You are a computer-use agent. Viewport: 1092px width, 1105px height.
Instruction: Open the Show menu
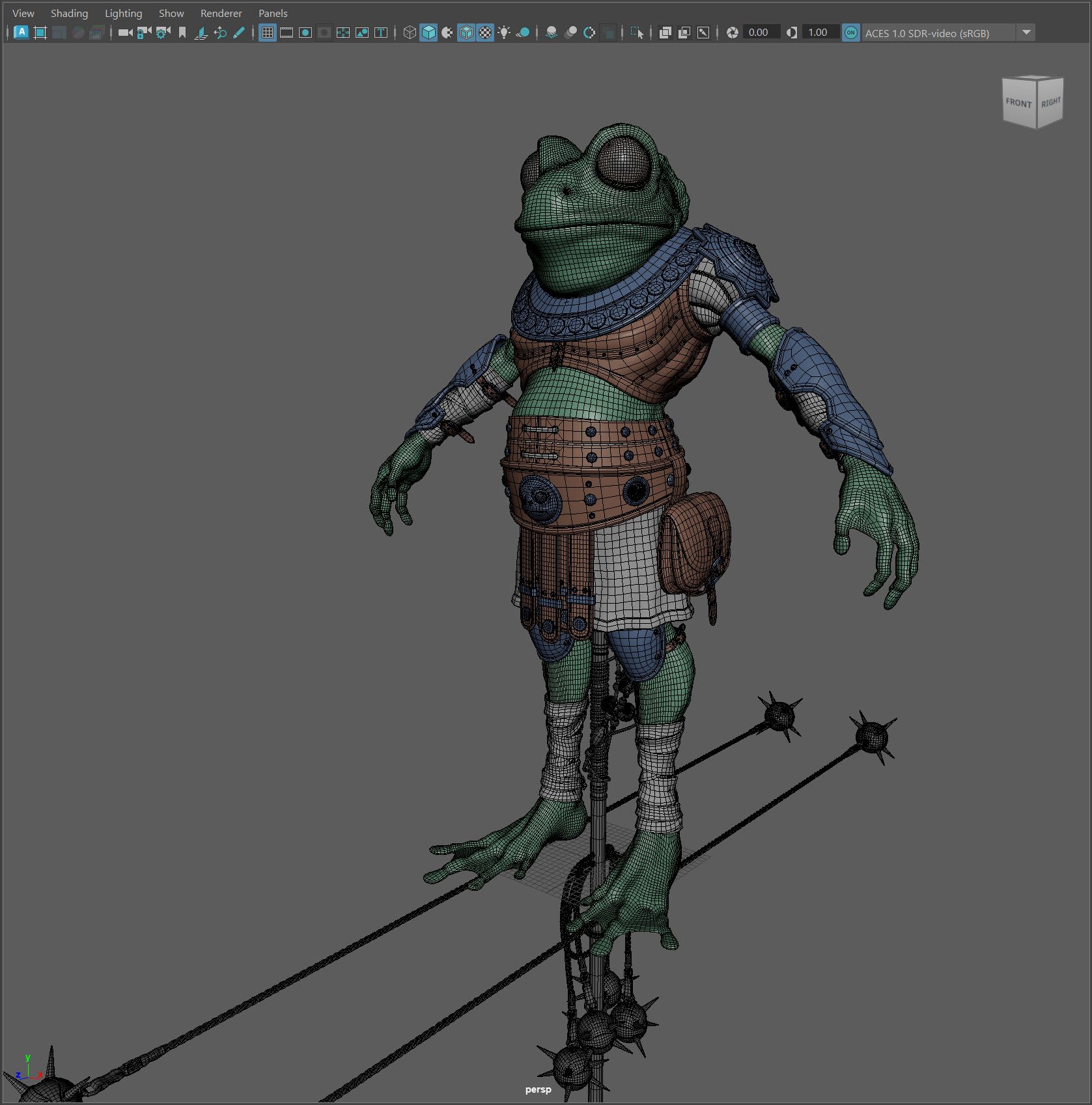171,13
